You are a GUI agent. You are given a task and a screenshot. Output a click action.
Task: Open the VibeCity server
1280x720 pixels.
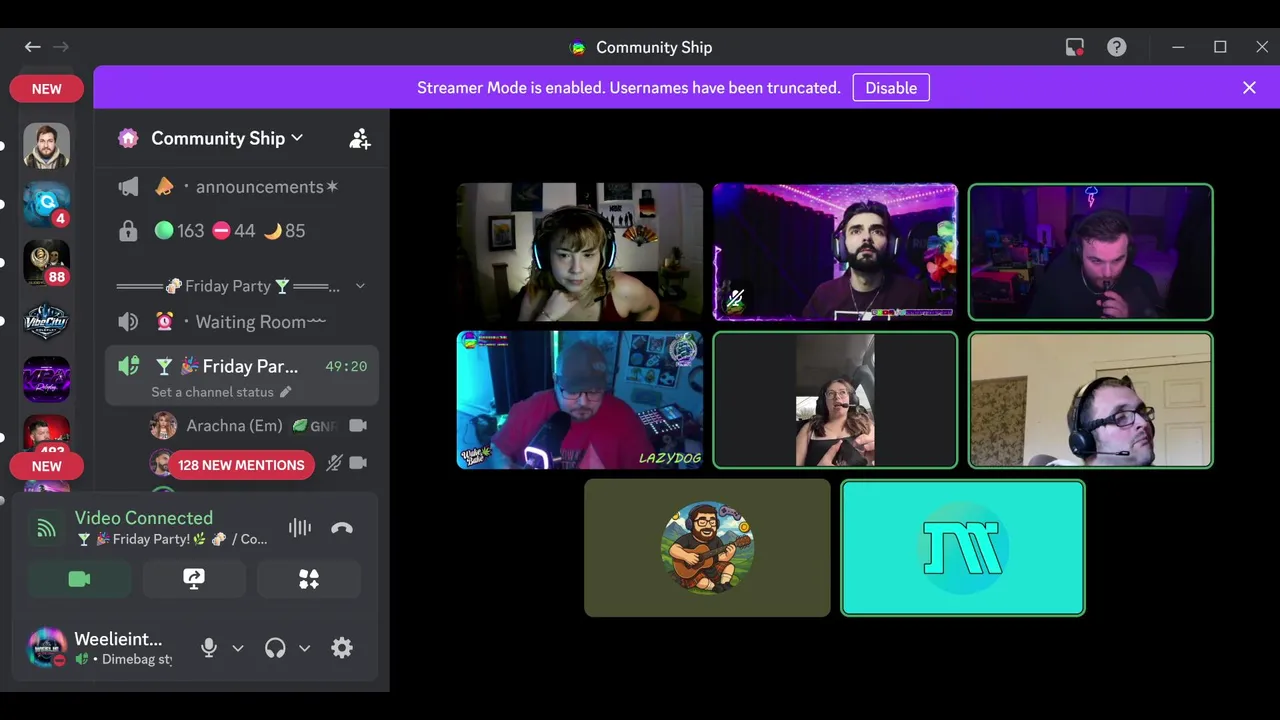[46, 321]
